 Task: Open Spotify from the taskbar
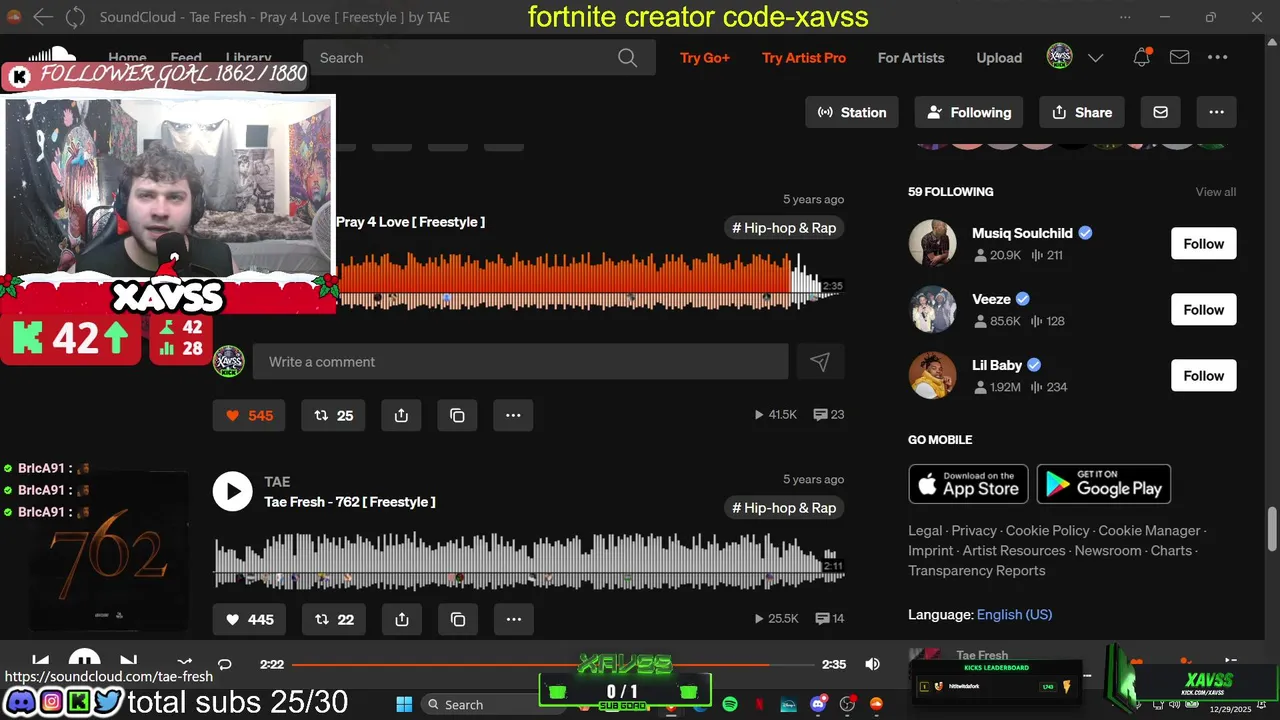730,705
